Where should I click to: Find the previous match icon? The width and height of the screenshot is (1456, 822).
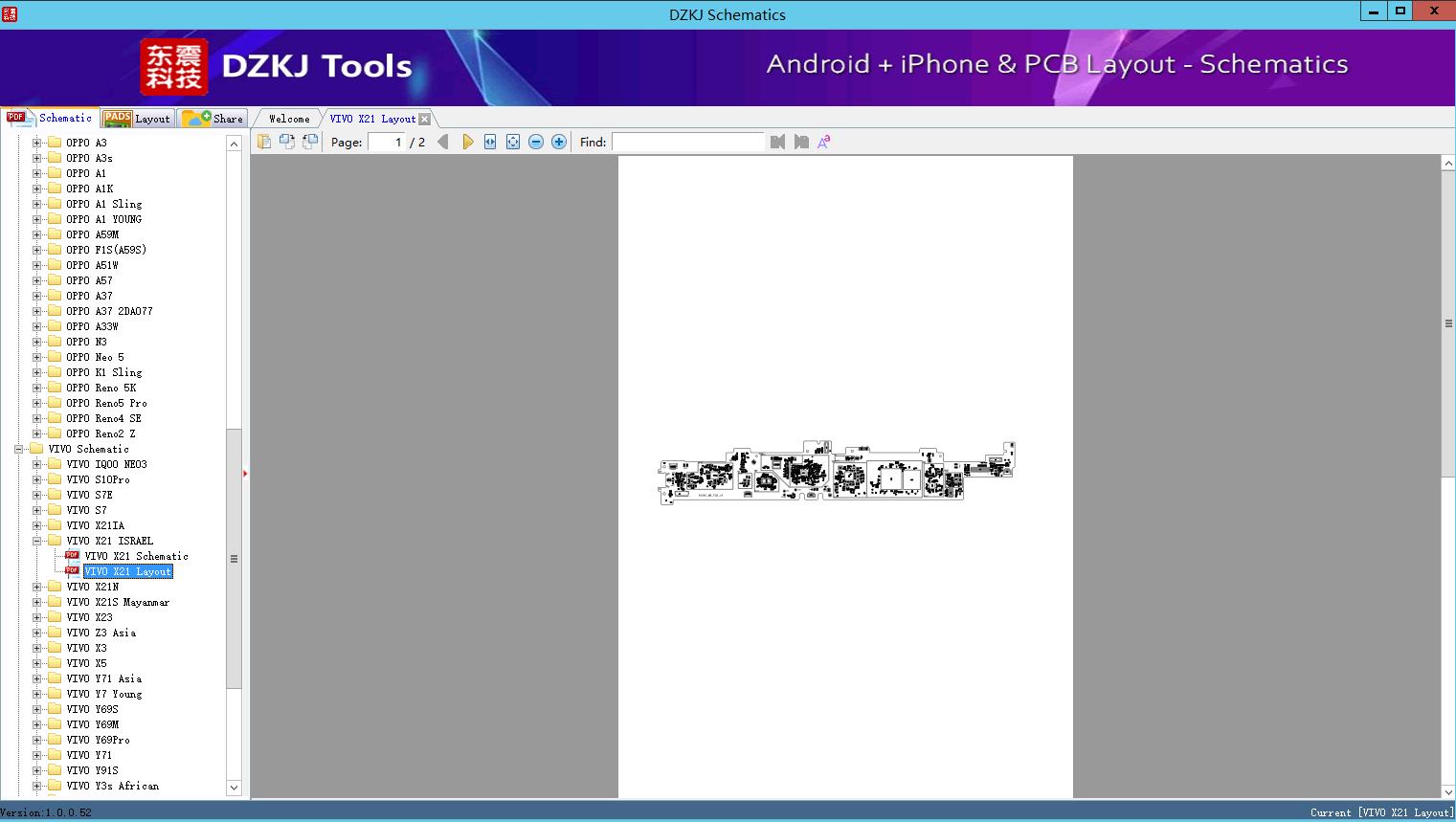(x=777, y=142)
